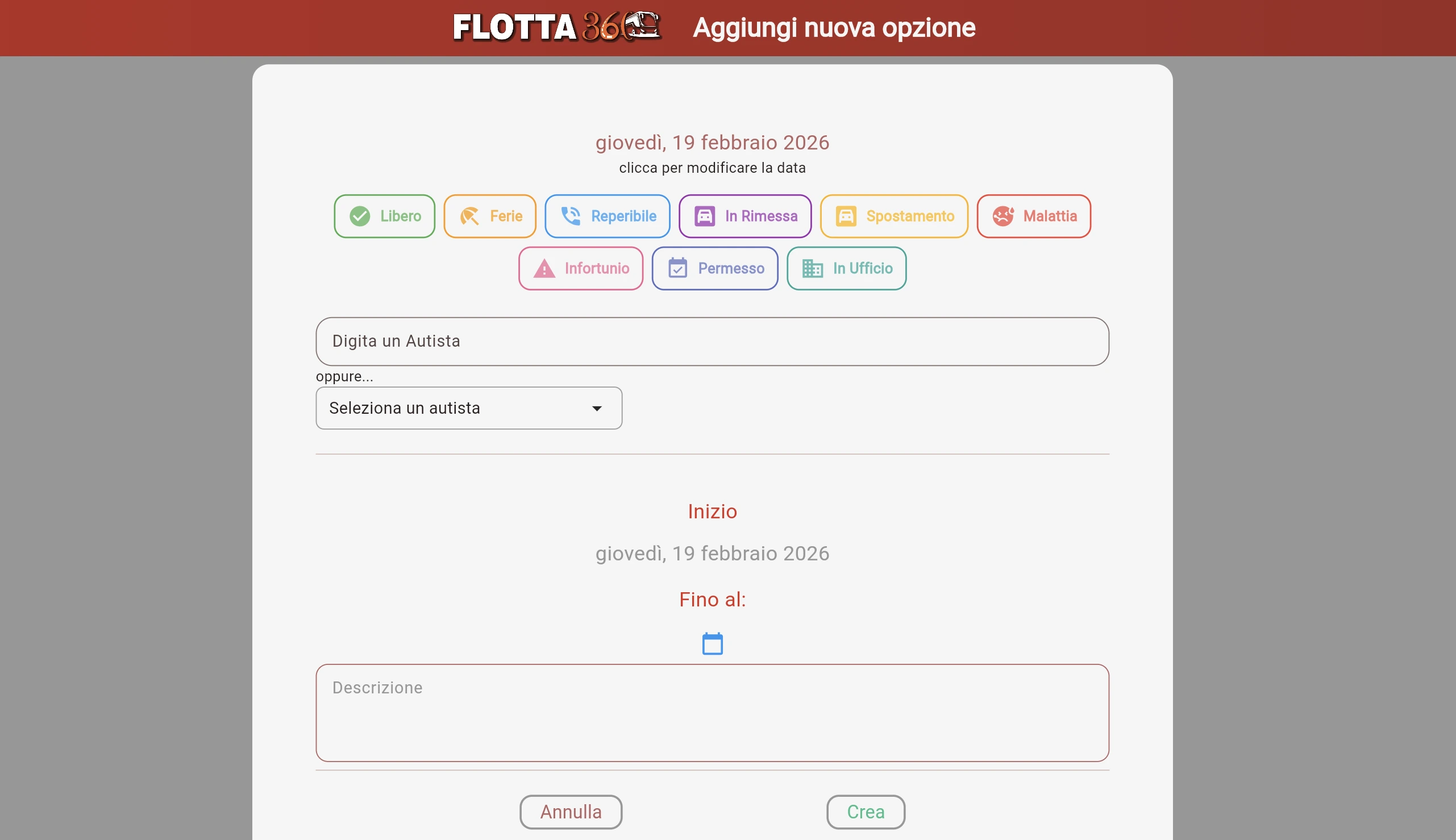1456x840 pixels.
Task: Select the Spostamento bus icon
Action: point(846,216)
